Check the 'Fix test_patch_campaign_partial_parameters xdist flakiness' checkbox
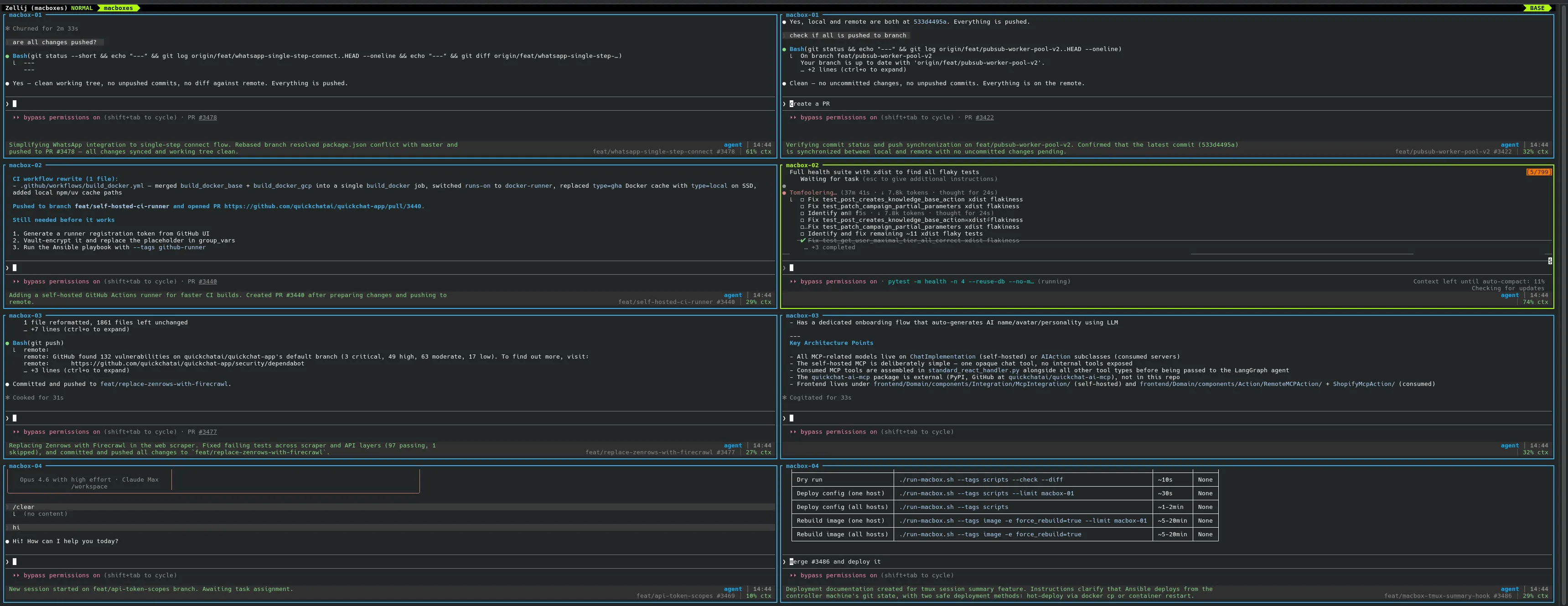The height and width of the screenshot is (606, 1568). [803, 206]
